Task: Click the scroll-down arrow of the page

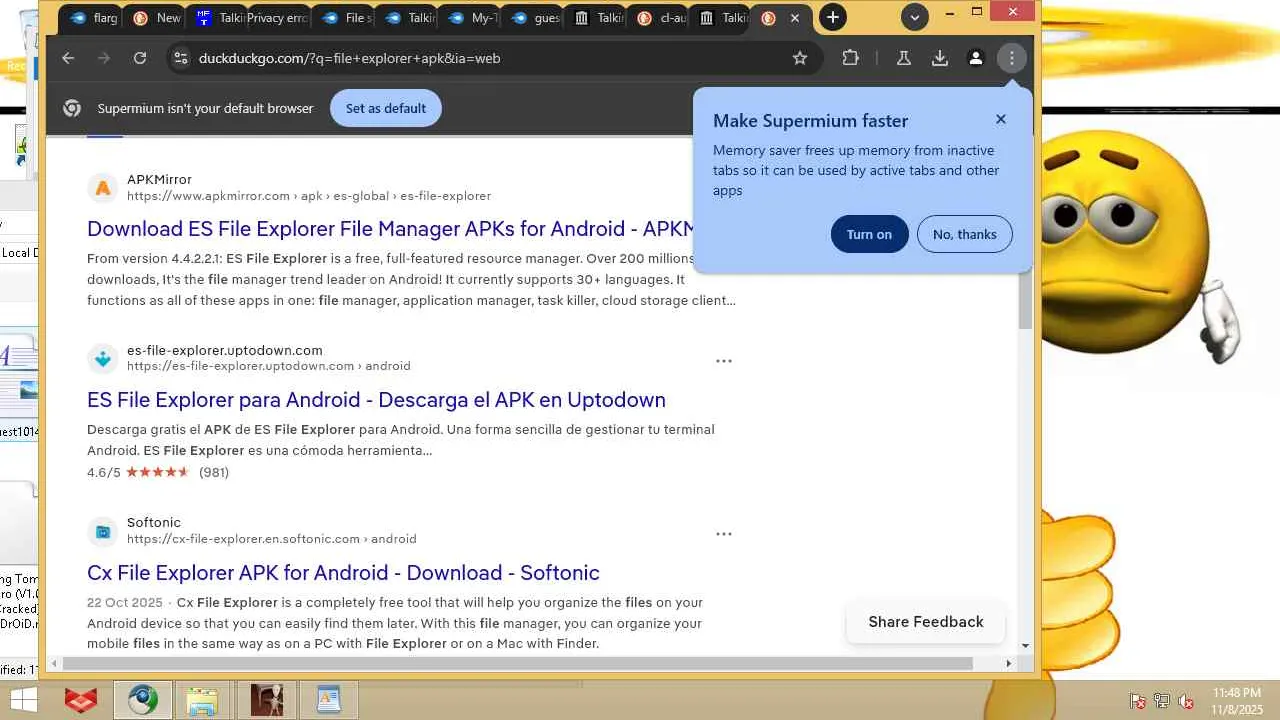Action: [x=1025, y=646]
